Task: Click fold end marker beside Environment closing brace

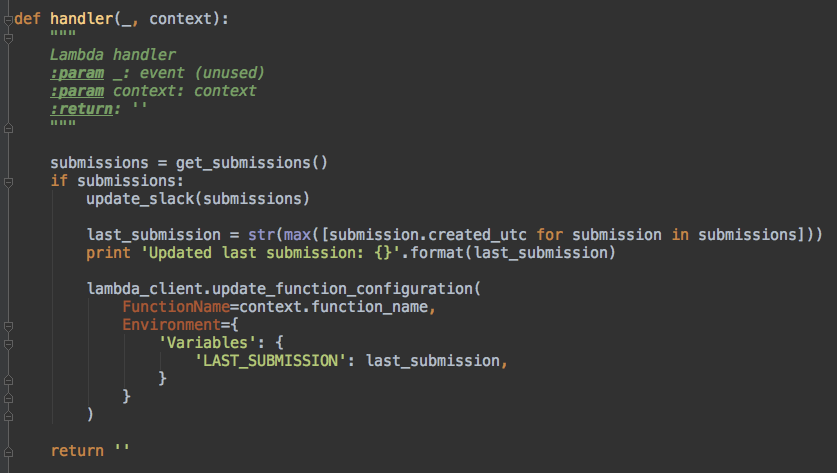Action: [7, 397]
